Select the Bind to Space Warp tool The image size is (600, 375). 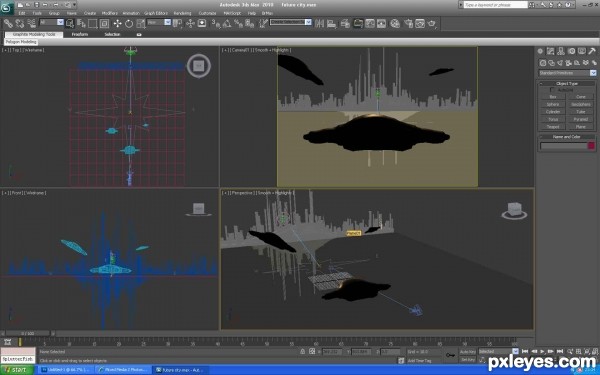(31, 24)
